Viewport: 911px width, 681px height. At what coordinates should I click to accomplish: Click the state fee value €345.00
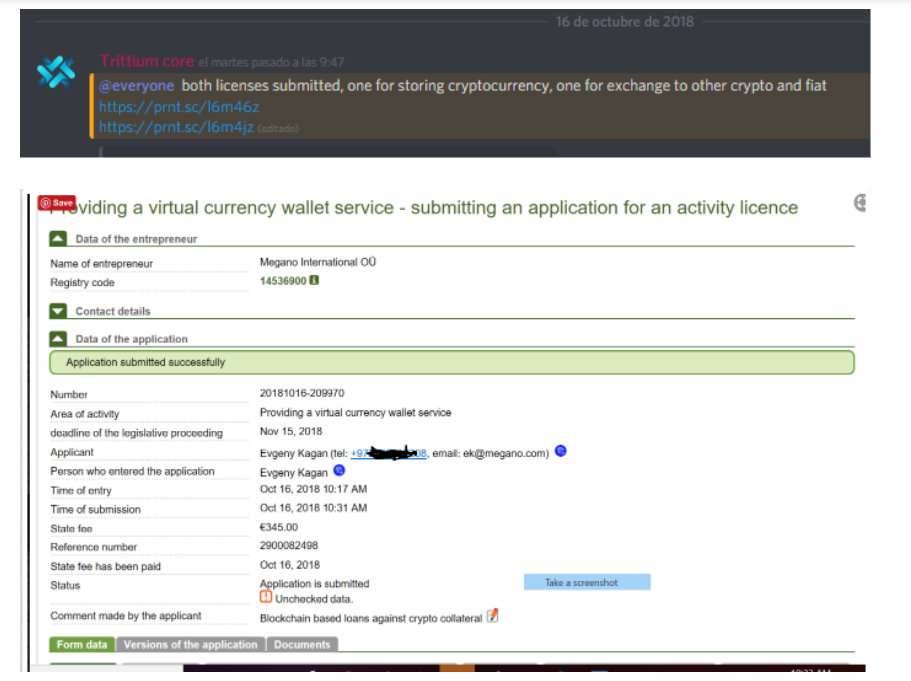click(x=279, y=527)
